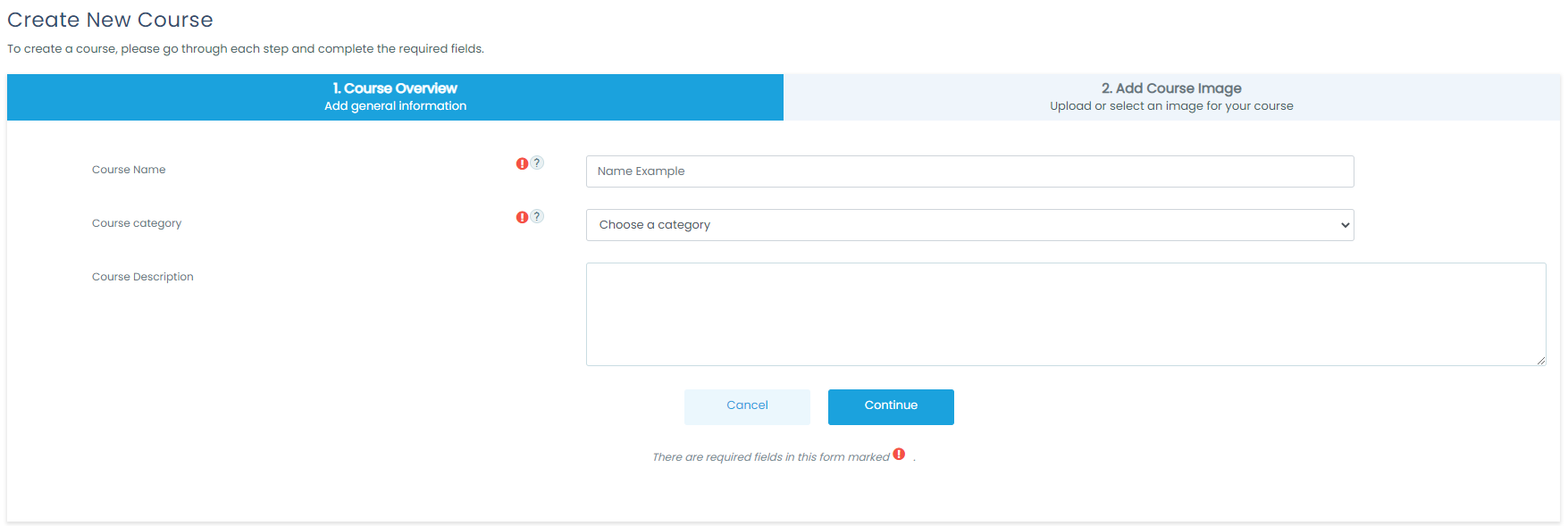Click the help question mark beside Course Name
Viewport: 1568px width, 526px height.
click(x=537, y=163)
